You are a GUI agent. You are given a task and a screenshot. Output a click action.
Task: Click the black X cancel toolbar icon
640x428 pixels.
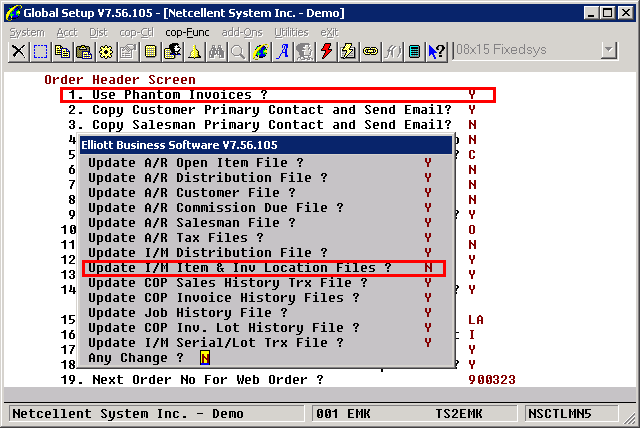point(18,52)
